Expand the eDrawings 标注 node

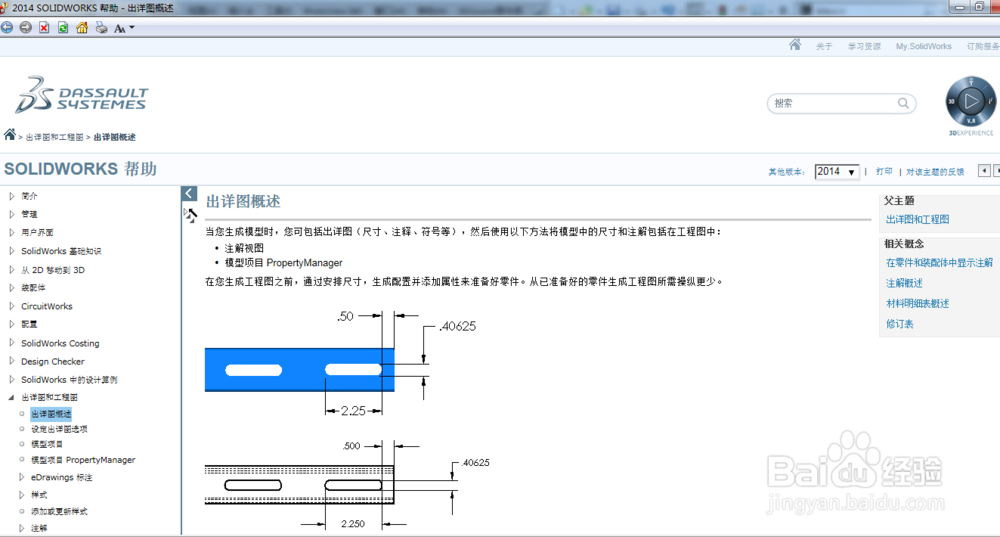(x=22, y=477)
